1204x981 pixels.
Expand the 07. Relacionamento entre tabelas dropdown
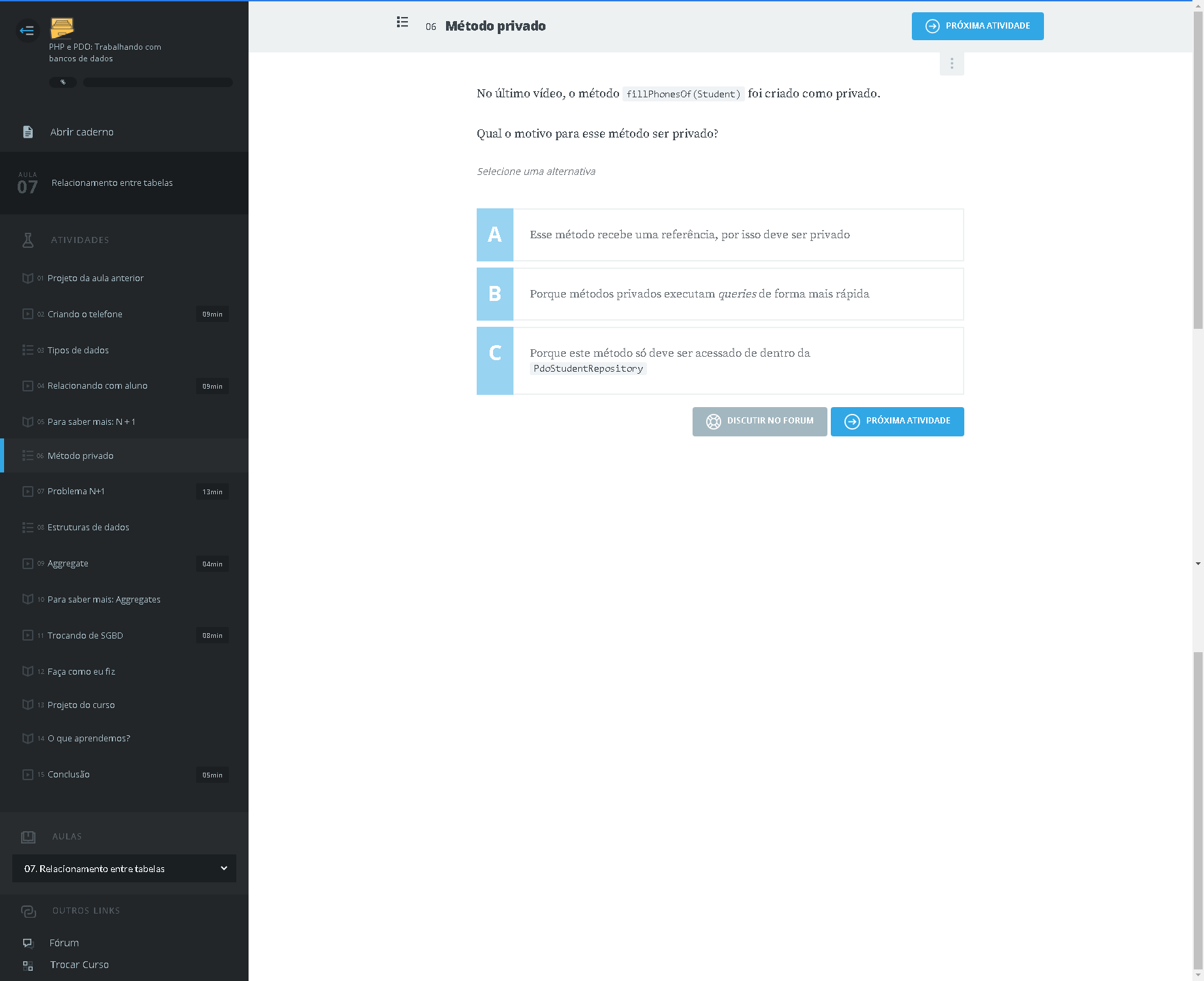(124, 869)
